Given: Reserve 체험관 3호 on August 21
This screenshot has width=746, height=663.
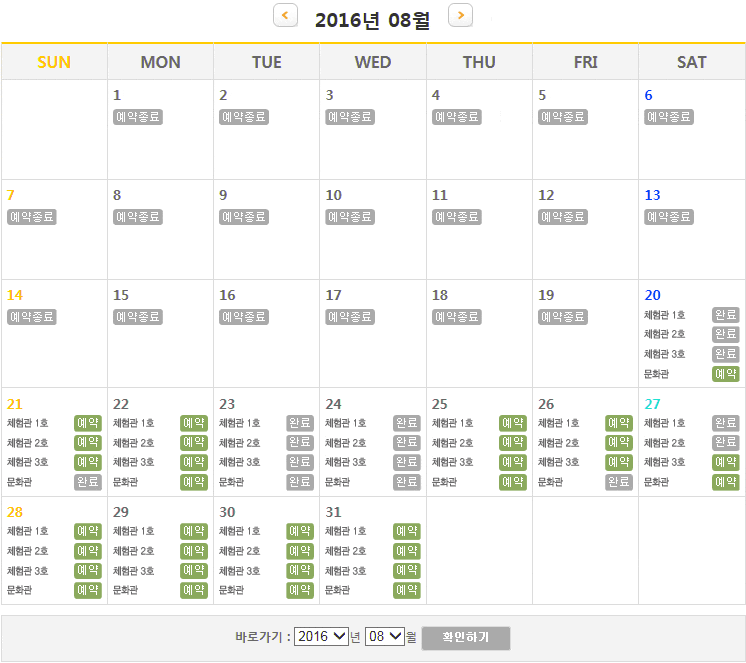Looking at the screenshot, I should coord(88,462).
